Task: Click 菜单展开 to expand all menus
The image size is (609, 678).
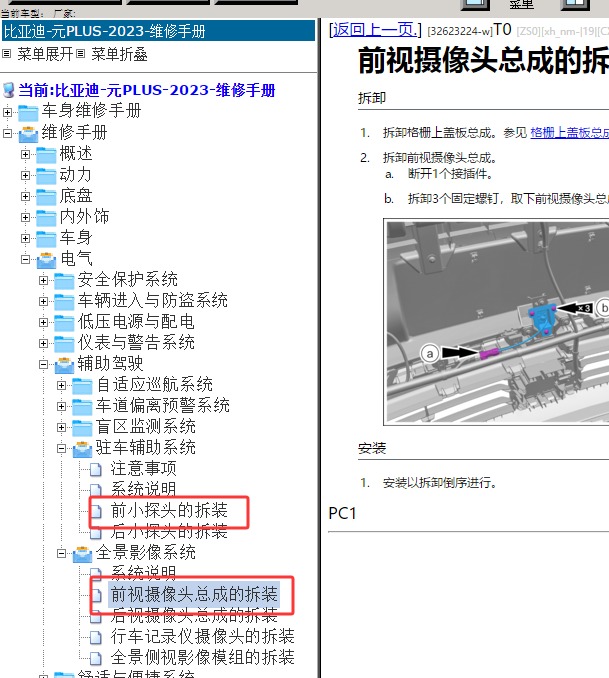Action: tap(45, 54)
